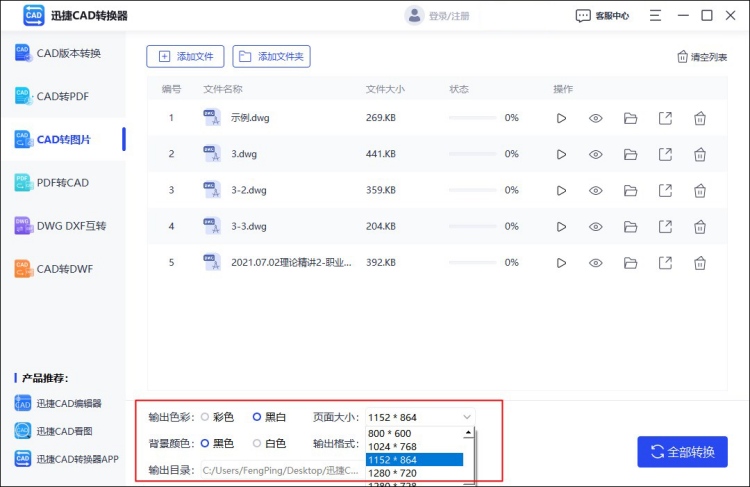The width and height of the screenshot is (750, 487).
Task: Click the 输出目录 path field
Action: pos(281,470)
